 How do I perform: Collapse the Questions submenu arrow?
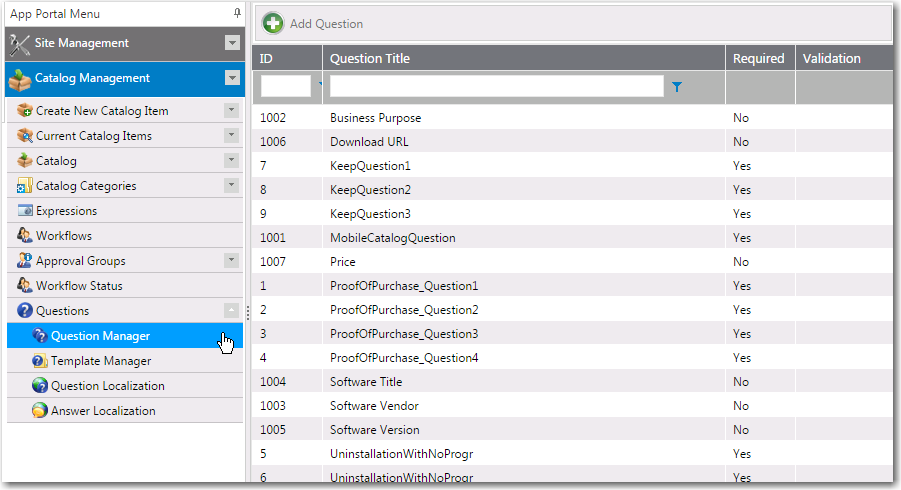tap(231, 311)
